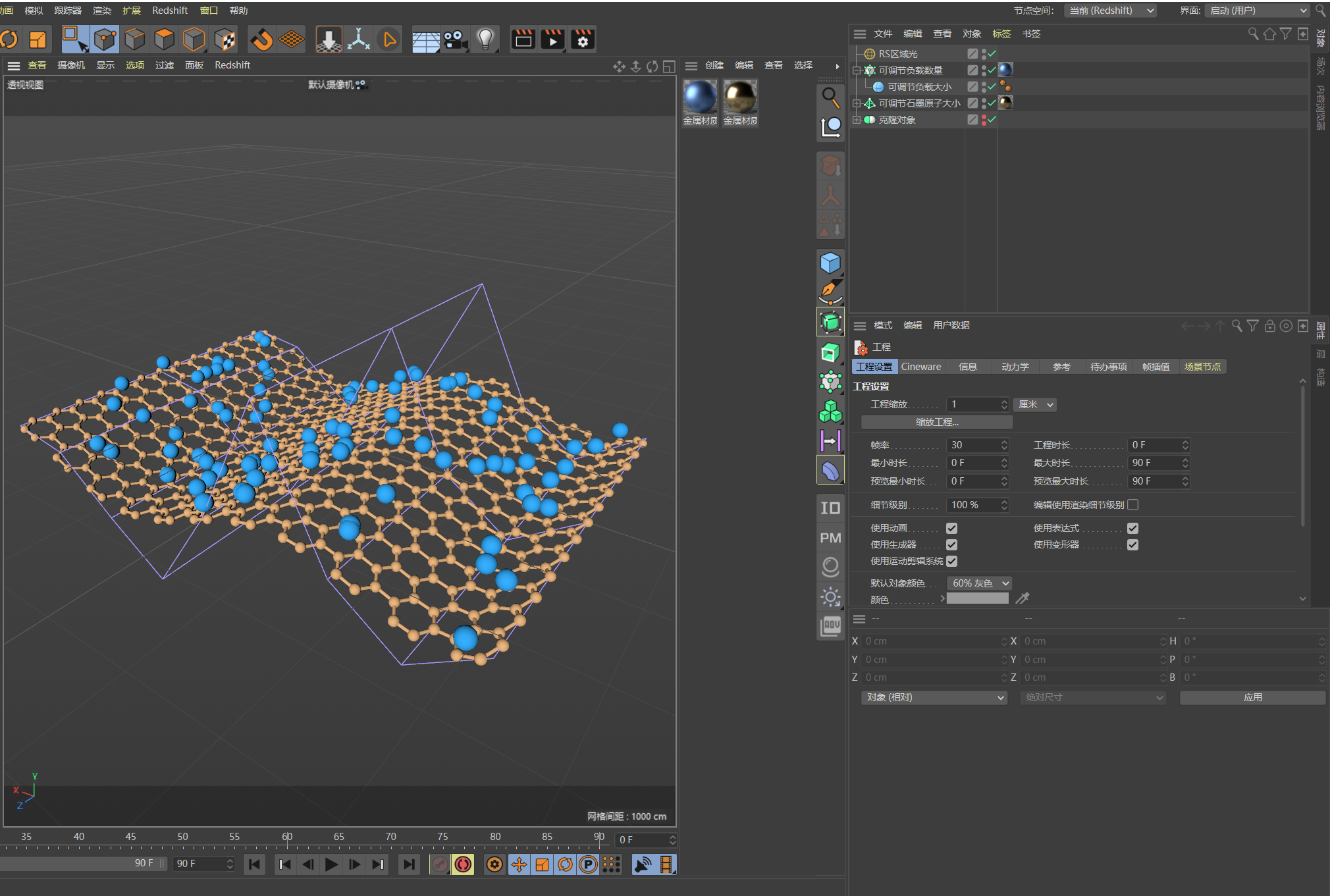This screenshot has height=896, width=1330.
Task: Click the sun light sidebar icon
Action: tap(830, 597)
